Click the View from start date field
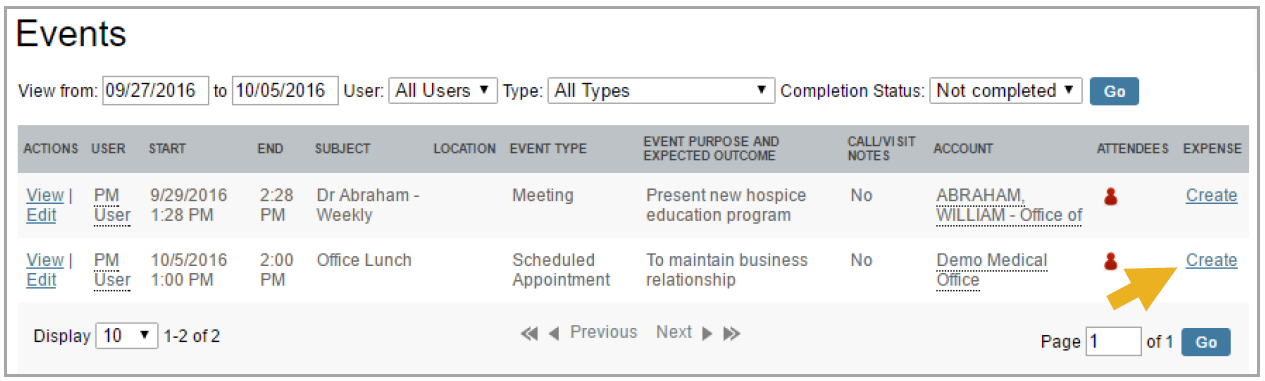The image size is (1265, 381). pos(156,90)
